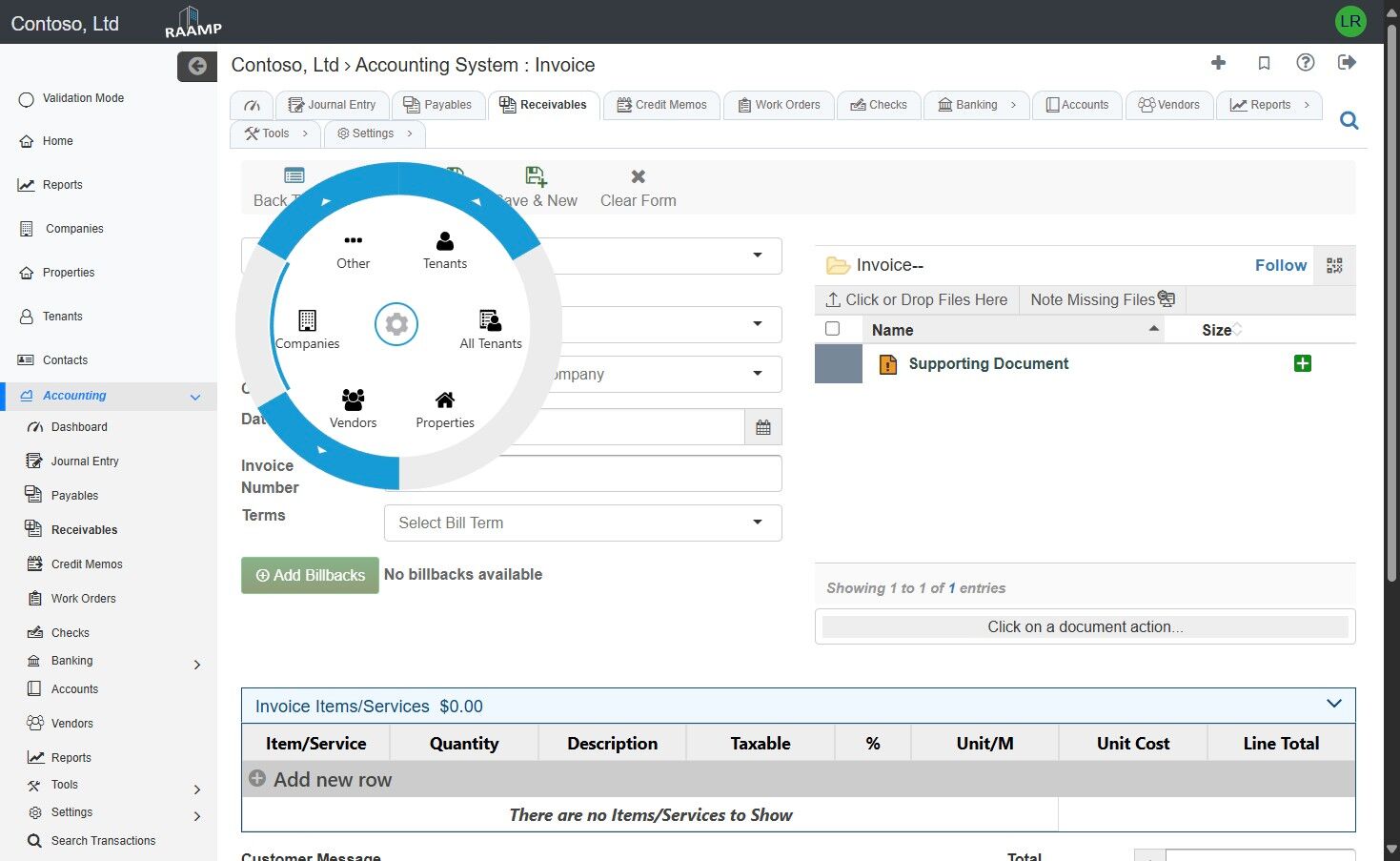
Task: Open the Banking tab
Action: pyautogui.click(x=977, y=105)
